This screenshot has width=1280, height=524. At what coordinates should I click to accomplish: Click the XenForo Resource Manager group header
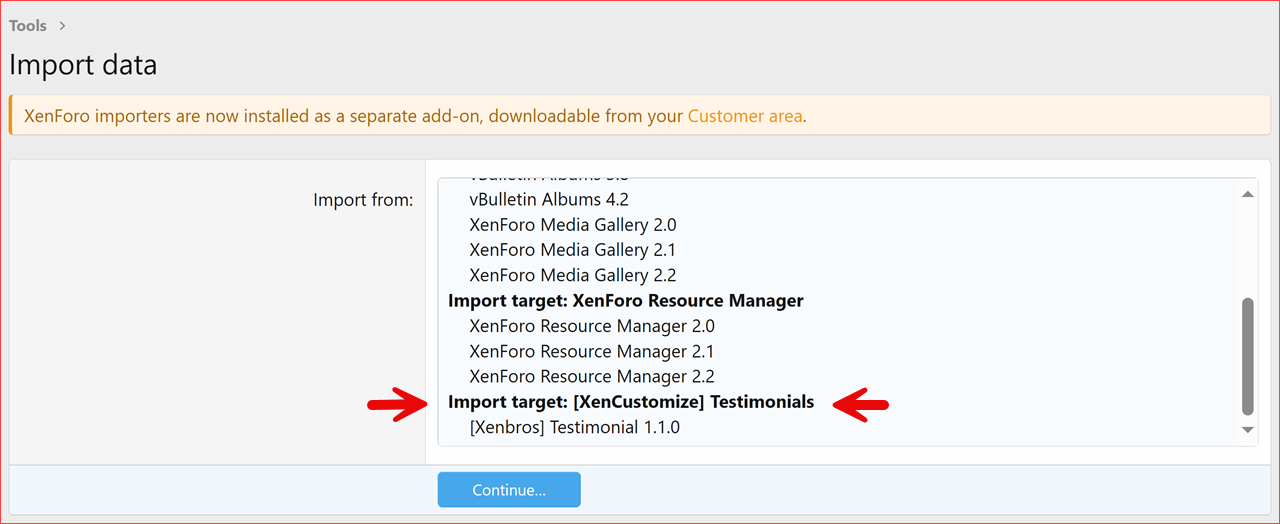[625, 301]
